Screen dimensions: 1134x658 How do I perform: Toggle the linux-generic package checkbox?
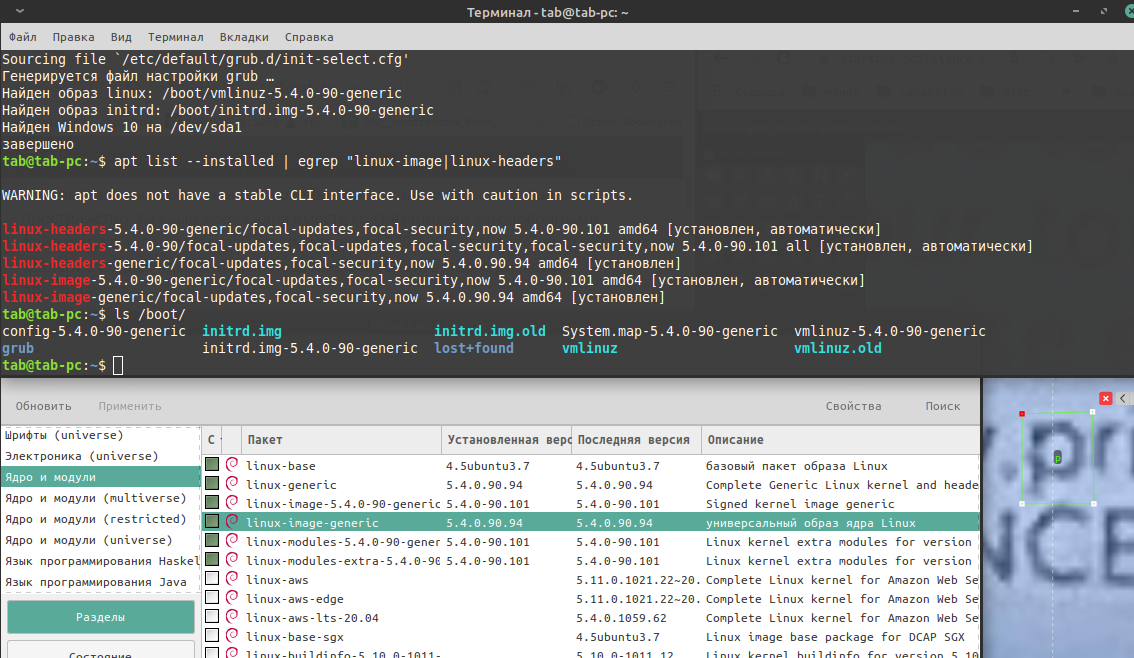[x=212, y=483]
